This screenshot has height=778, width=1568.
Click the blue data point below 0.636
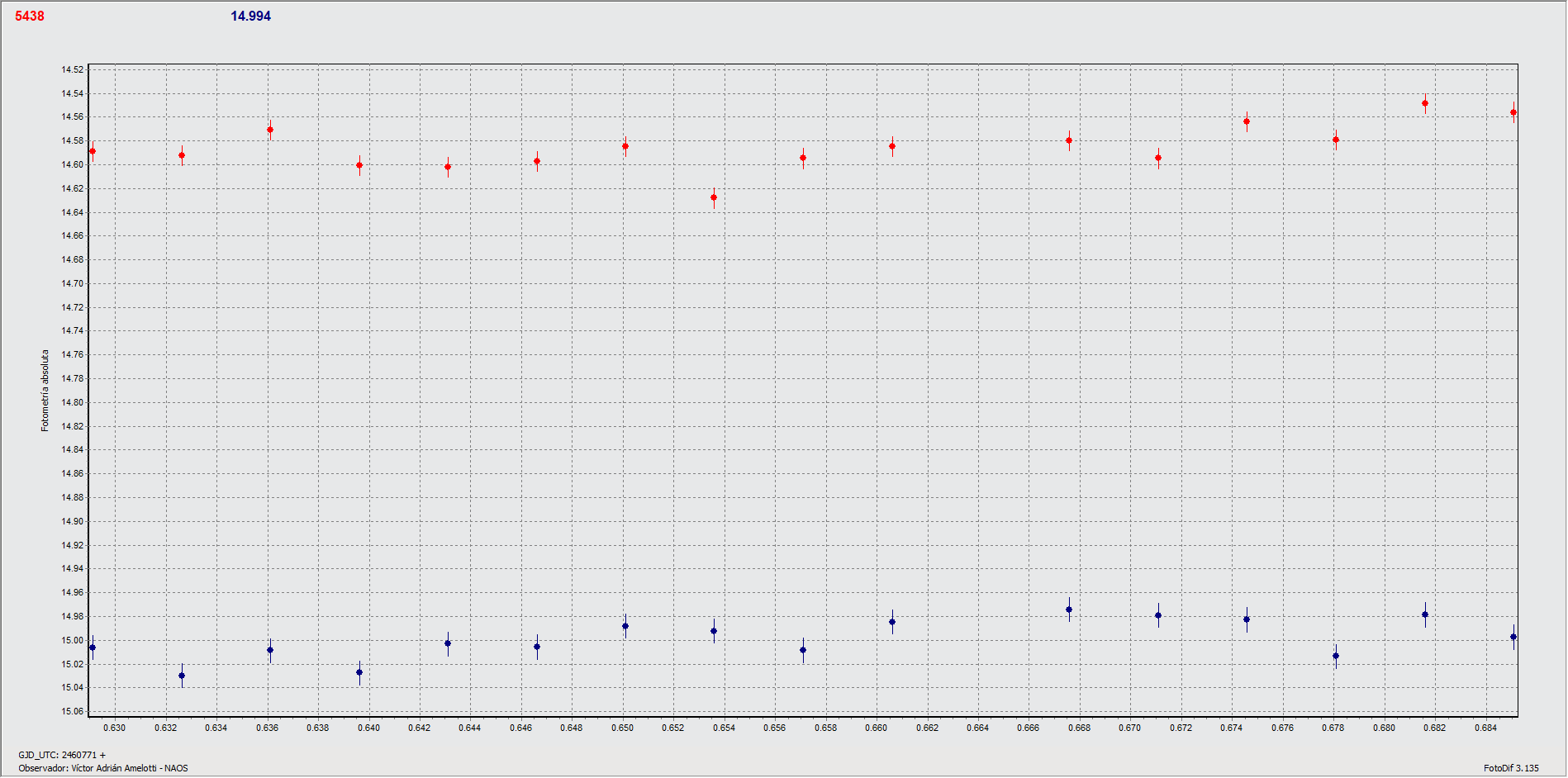[x=270, y=650]
